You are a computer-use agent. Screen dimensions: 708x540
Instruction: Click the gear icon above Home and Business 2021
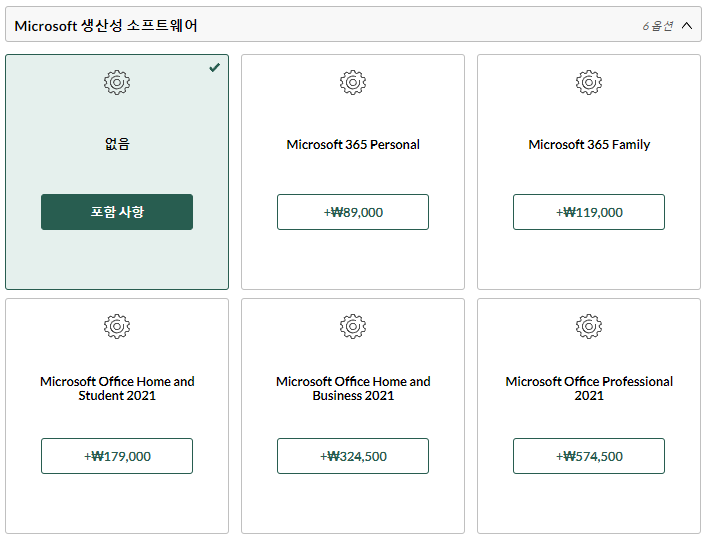(x=353, y=326)
